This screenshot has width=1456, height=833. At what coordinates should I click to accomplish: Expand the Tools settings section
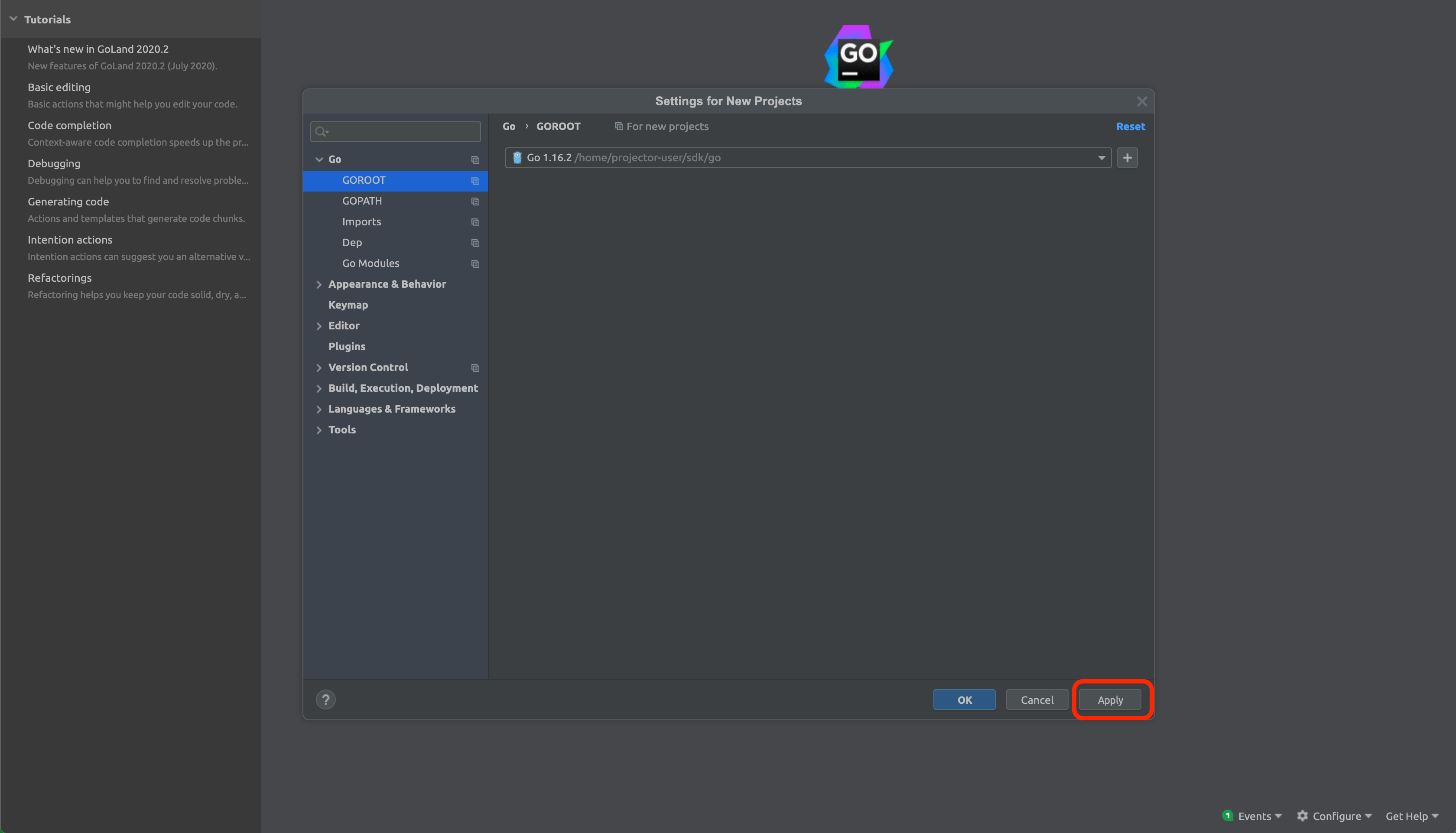tap(319, 430)
